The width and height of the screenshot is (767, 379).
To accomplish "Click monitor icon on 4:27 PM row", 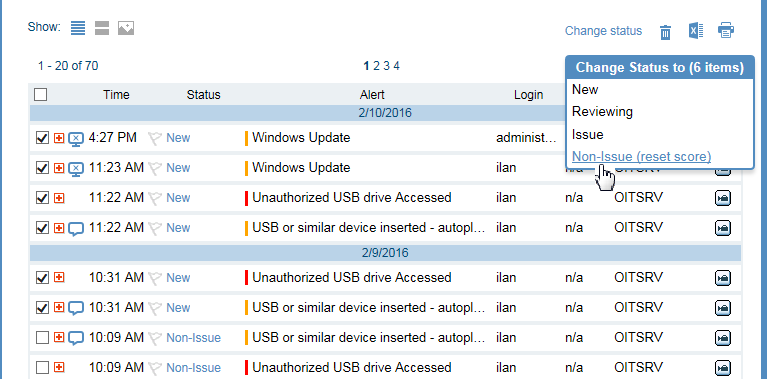I will pyautogui.click(x=76, y=139).
